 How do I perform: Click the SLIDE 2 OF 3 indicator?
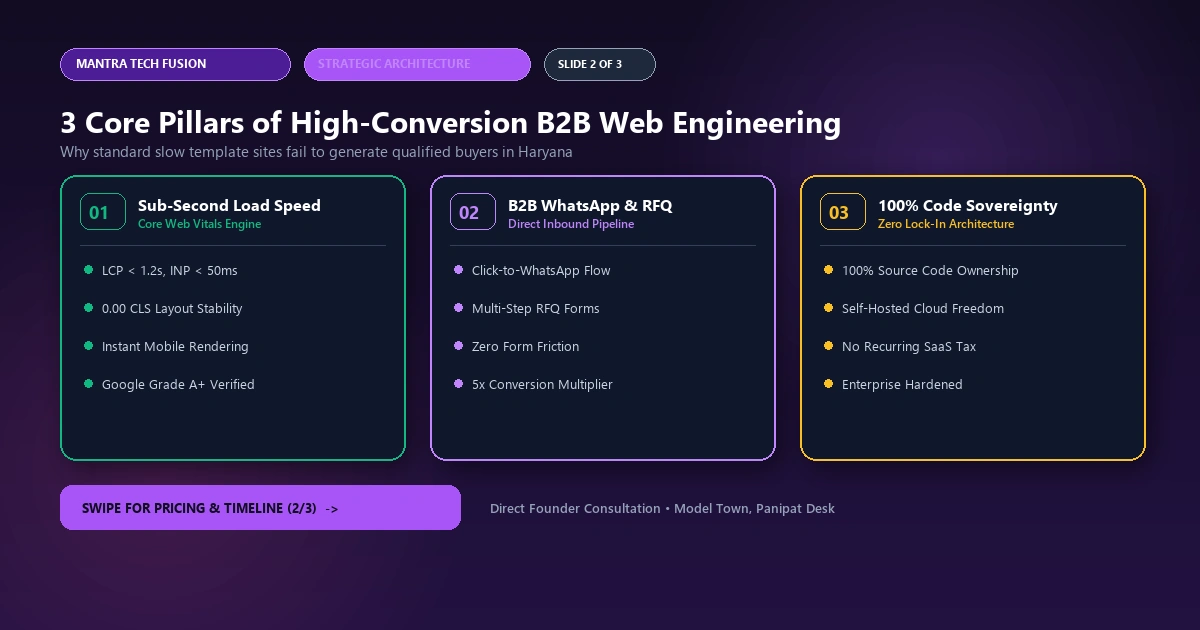(x=600, y=64)
